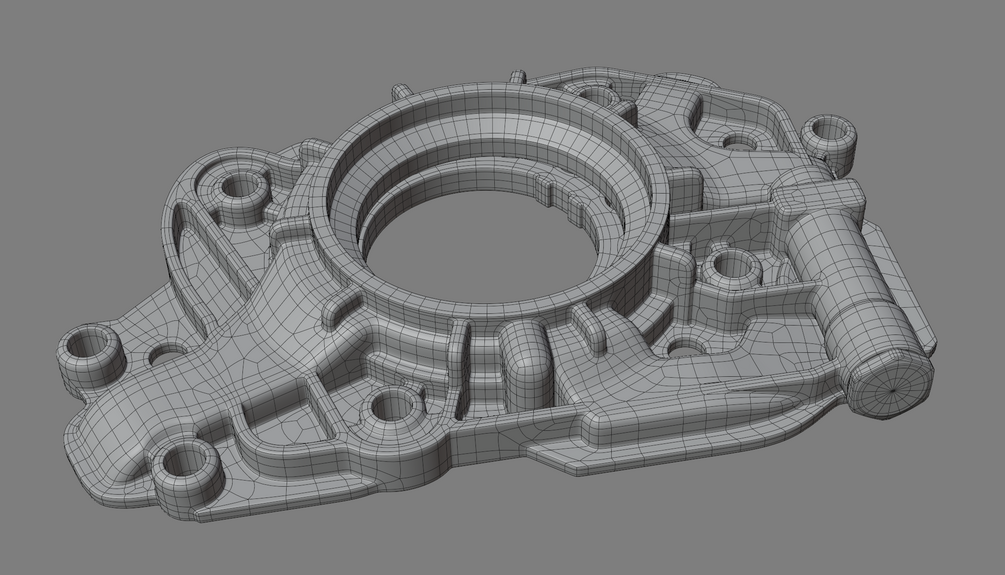Pick the bottom-left corner bolt boss hole
This screenshot has width=1005, height=575.
(185, 465)
